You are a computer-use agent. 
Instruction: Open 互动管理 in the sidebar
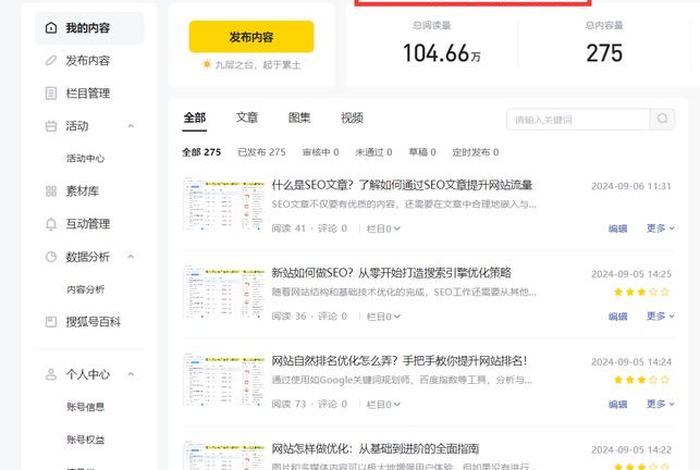point(89,224)
